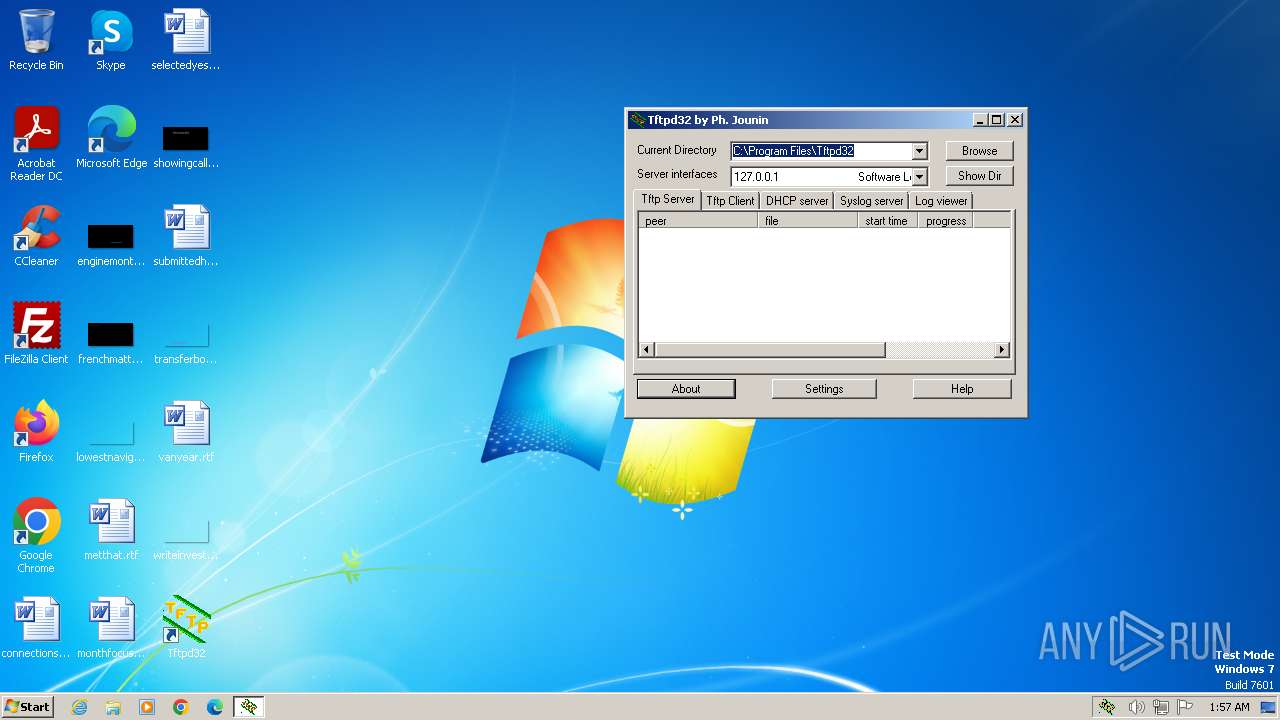Click the start time column header

(888, 221)
